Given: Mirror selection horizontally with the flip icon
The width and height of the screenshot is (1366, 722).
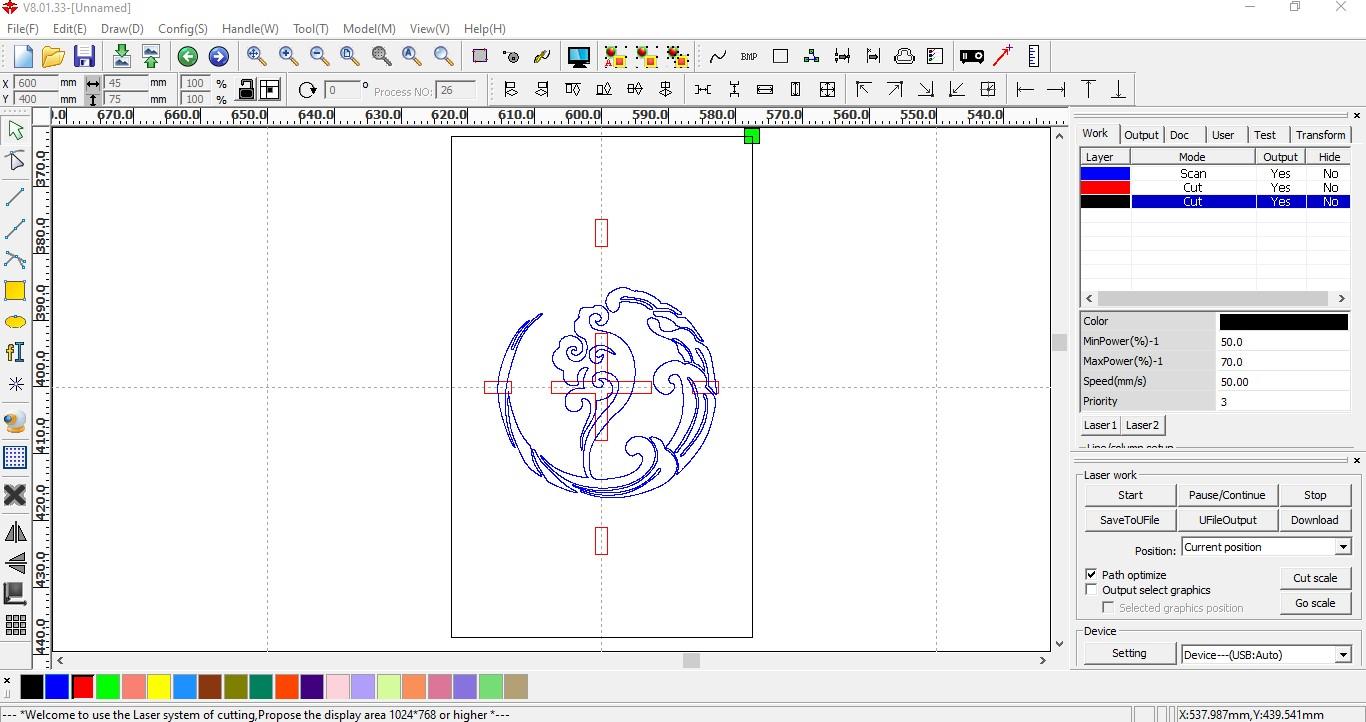Looking at the screenshot, I should pyautogui.click(x=15, y=533).
